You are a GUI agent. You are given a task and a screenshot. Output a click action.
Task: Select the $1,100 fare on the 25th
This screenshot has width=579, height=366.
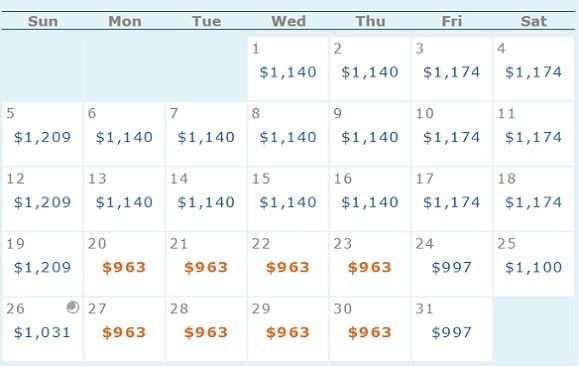[x=534, y=267]
